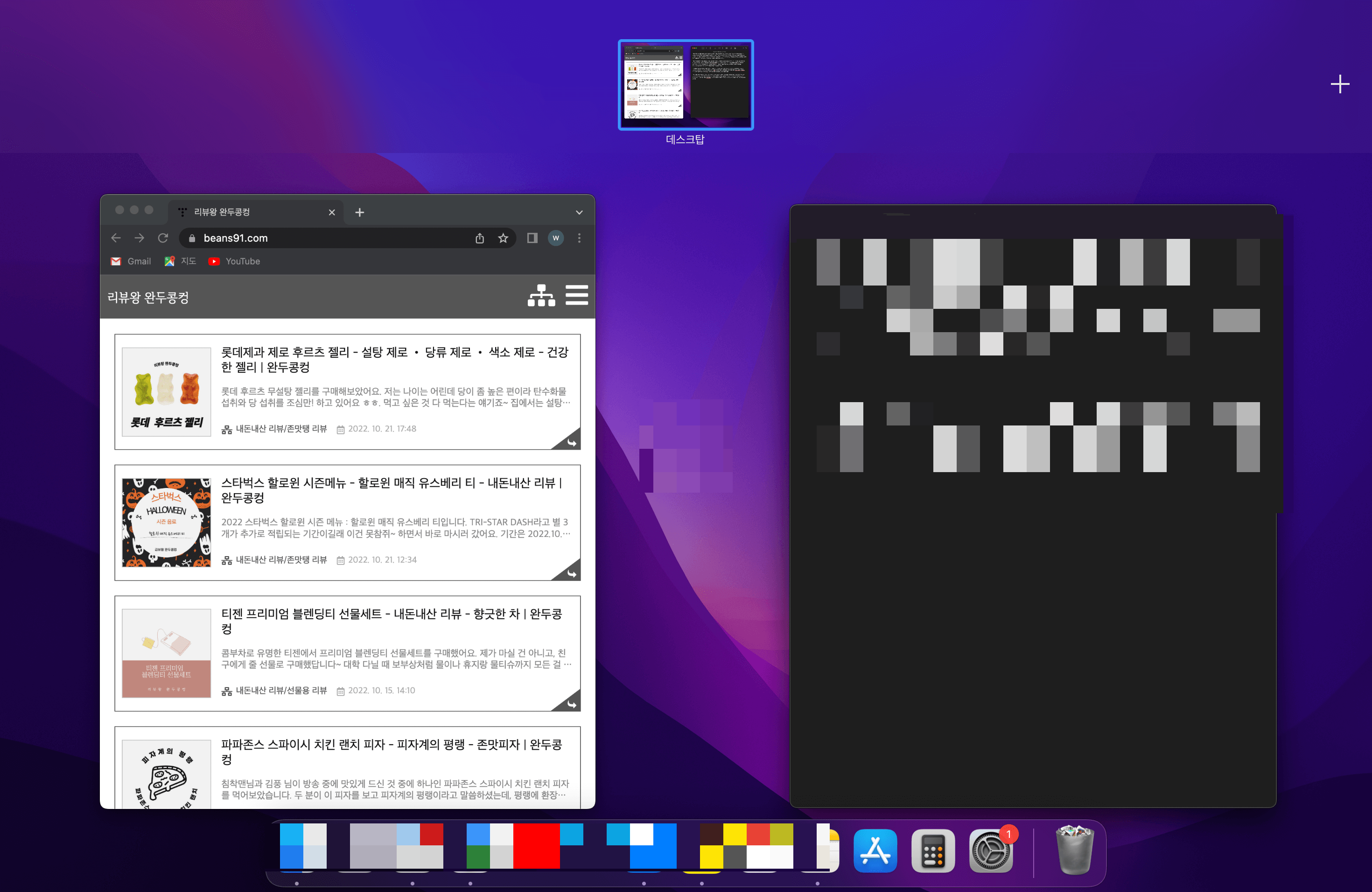Open Calculator from the dock
This screenshot has width=1372, height=892.
click(933, 851)
